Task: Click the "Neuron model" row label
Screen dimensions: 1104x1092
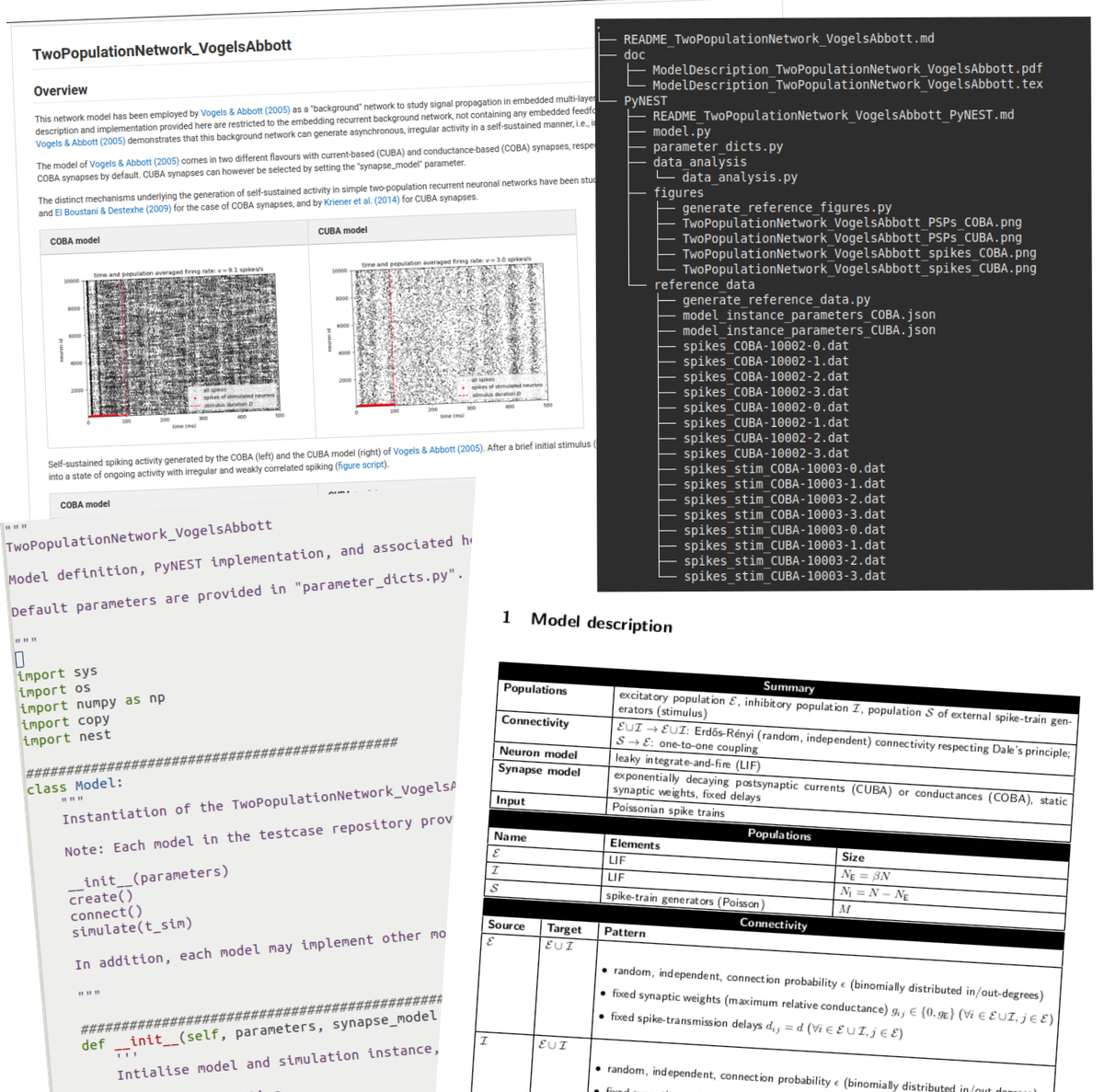Action: point(538,753)
